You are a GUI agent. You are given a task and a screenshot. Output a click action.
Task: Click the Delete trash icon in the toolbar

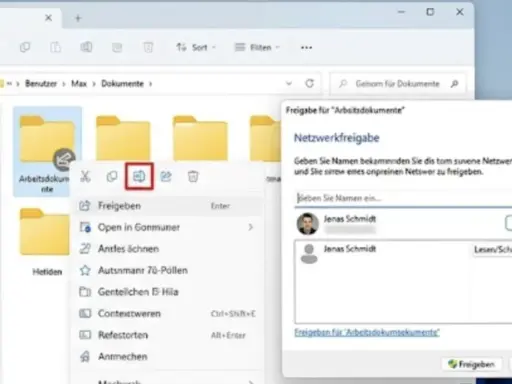tap(148, 47)
